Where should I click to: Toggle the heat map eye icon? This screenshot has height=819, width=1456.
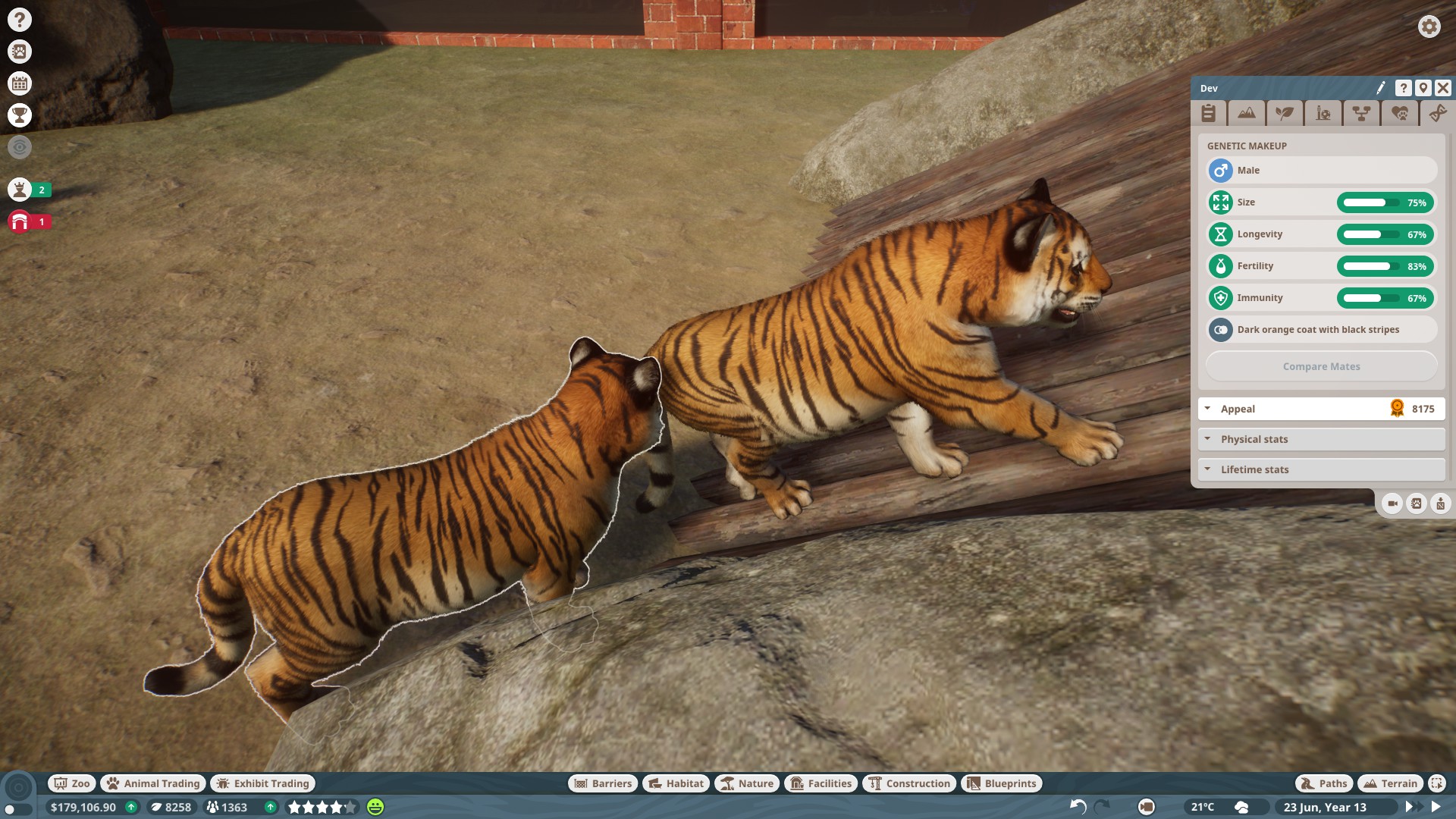click(x=20, y=147)
